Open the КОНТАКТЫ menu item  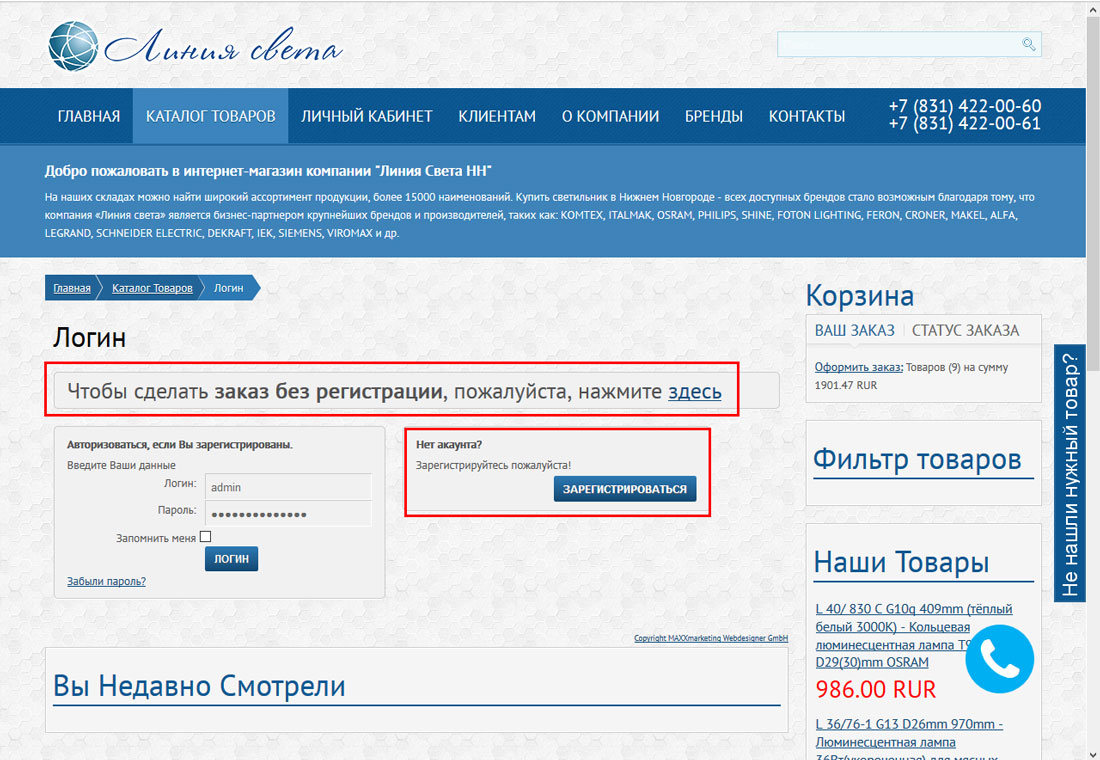[x=807, y=116]
